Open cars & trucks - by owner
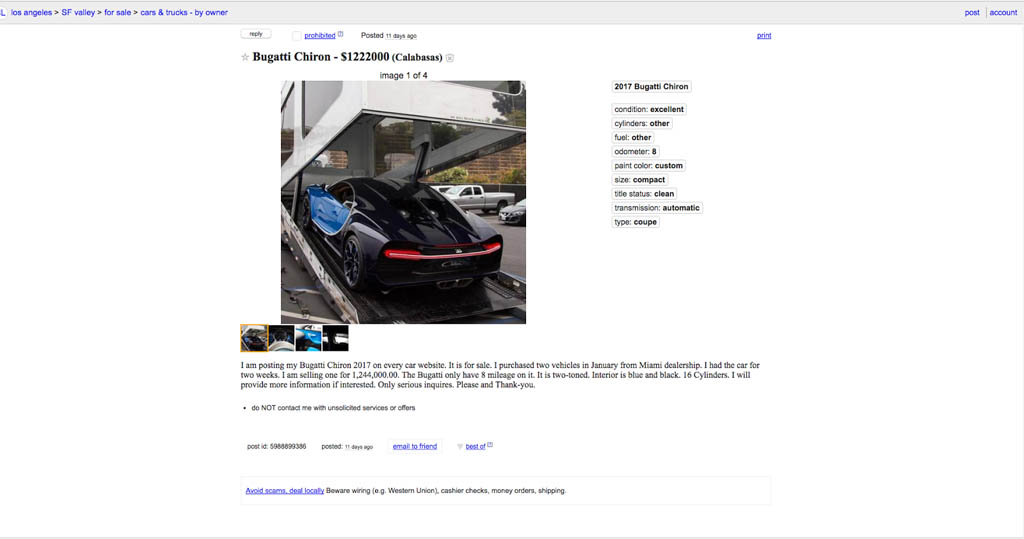 click(184, 12)
